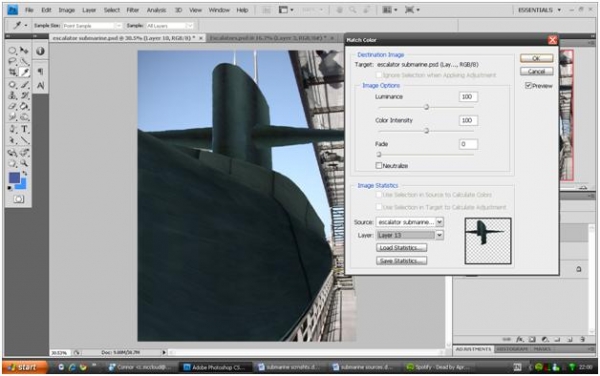
Task: Select the Eyedropper tool in toolbox
Action: point(24,72)
